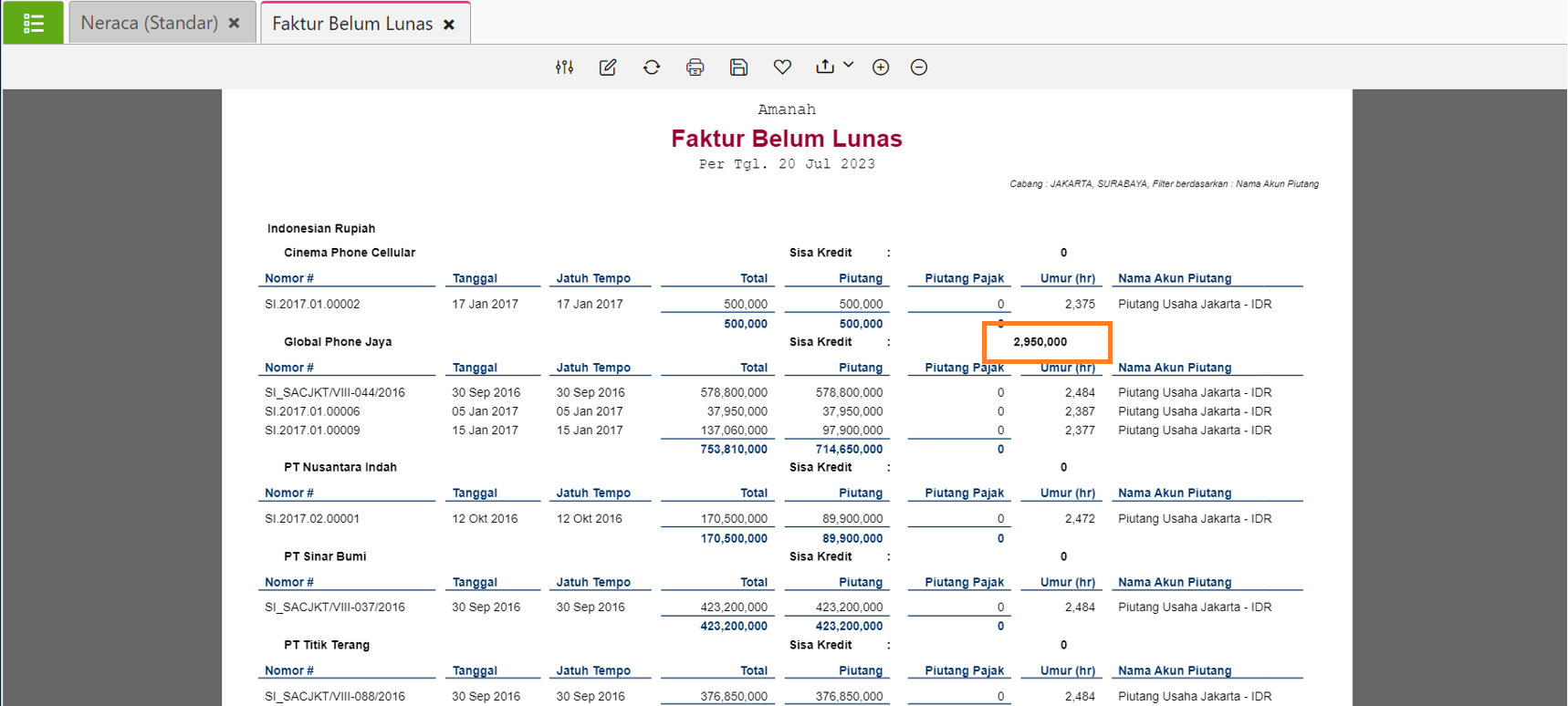Click the Indonesian Rupiah currency heading
The image size is (1568, 706).
[321, 229]
